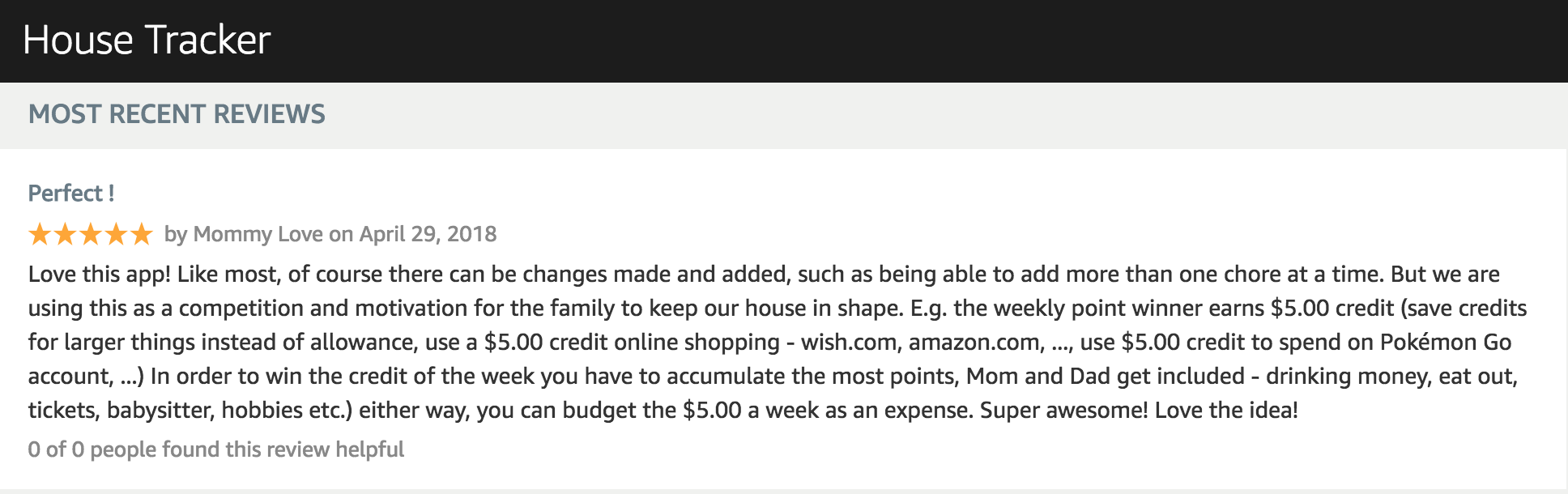
Task: Click the review date April 29, 2018
Action: [x=428, y=234]
